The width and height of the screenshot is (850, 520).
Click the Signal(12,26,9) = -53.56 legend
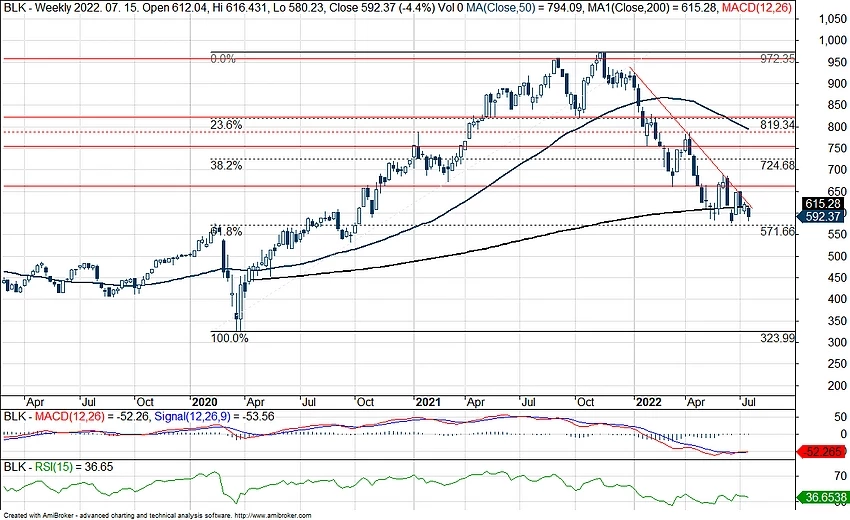pos(214,416)
